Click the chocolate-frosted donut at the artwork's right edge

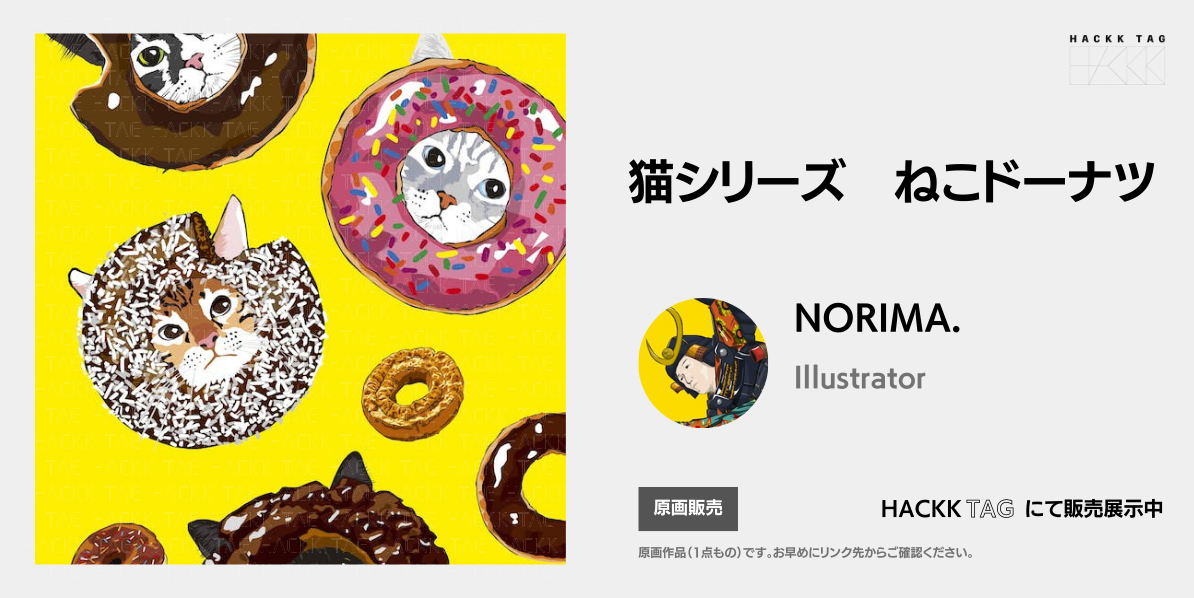(x=522, y=487)
